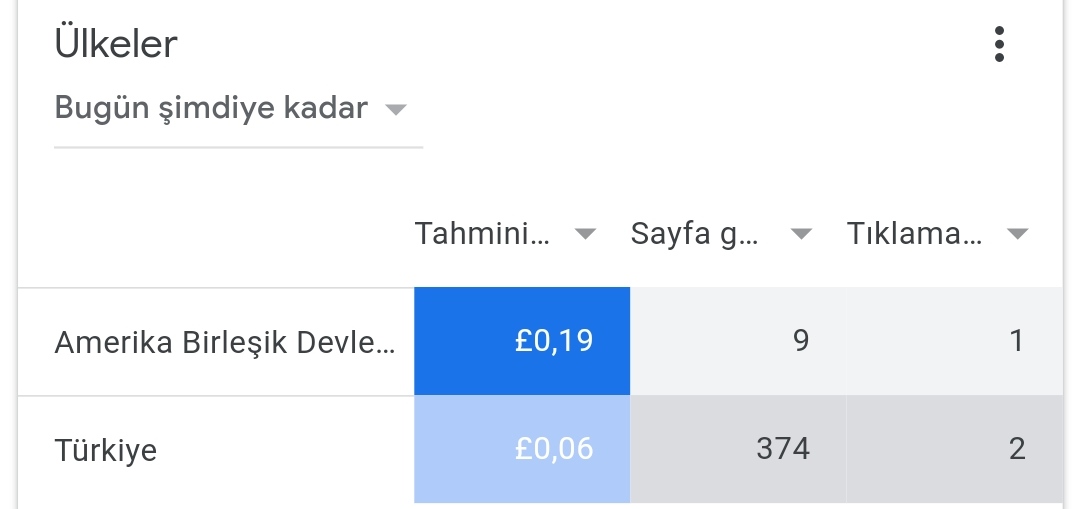
Task: Select the Türkiye row label
Action: click(105, 450)
